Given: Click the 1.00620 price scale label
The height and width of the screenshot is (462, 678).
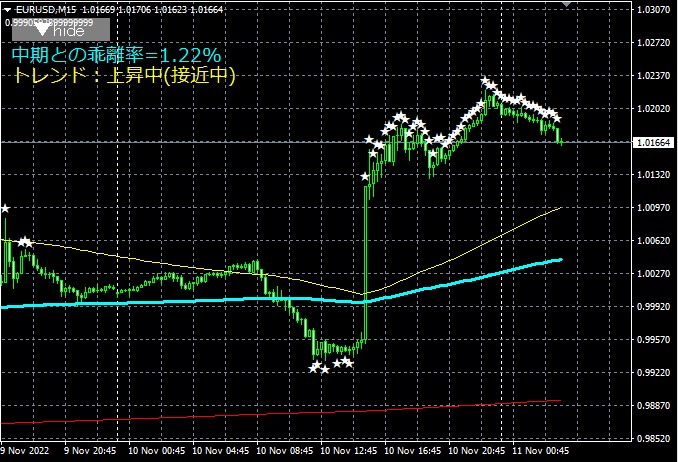Looking at the screenshot, I should tap(653, 241).
